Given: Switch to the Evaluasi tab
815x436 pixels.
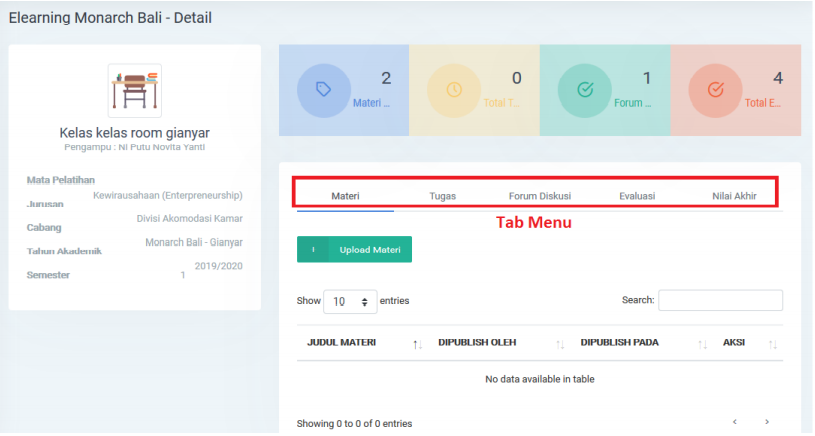Looking at the screenshot, I should (637, 196).
